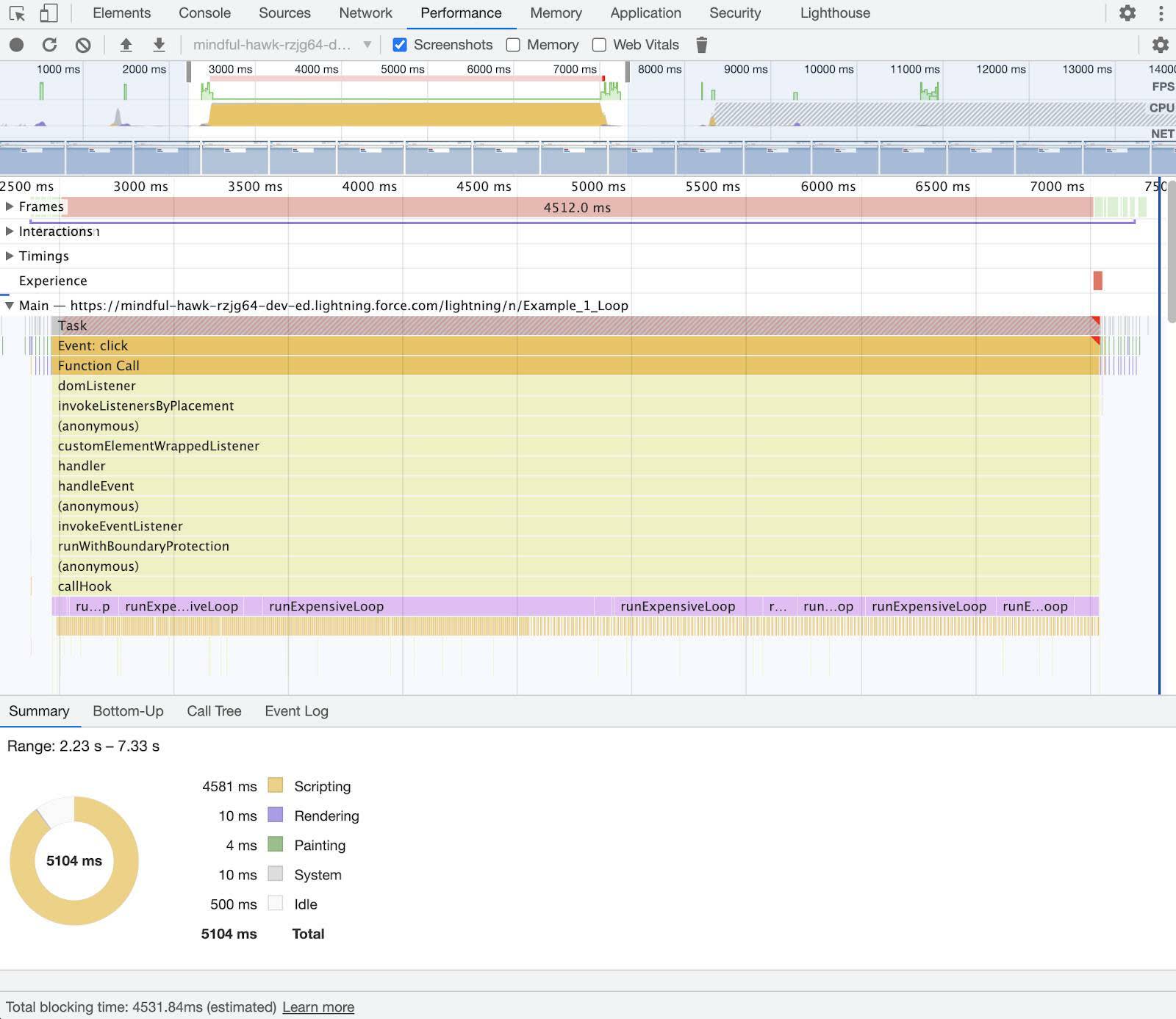Click the Experience track label

point(53,281)
